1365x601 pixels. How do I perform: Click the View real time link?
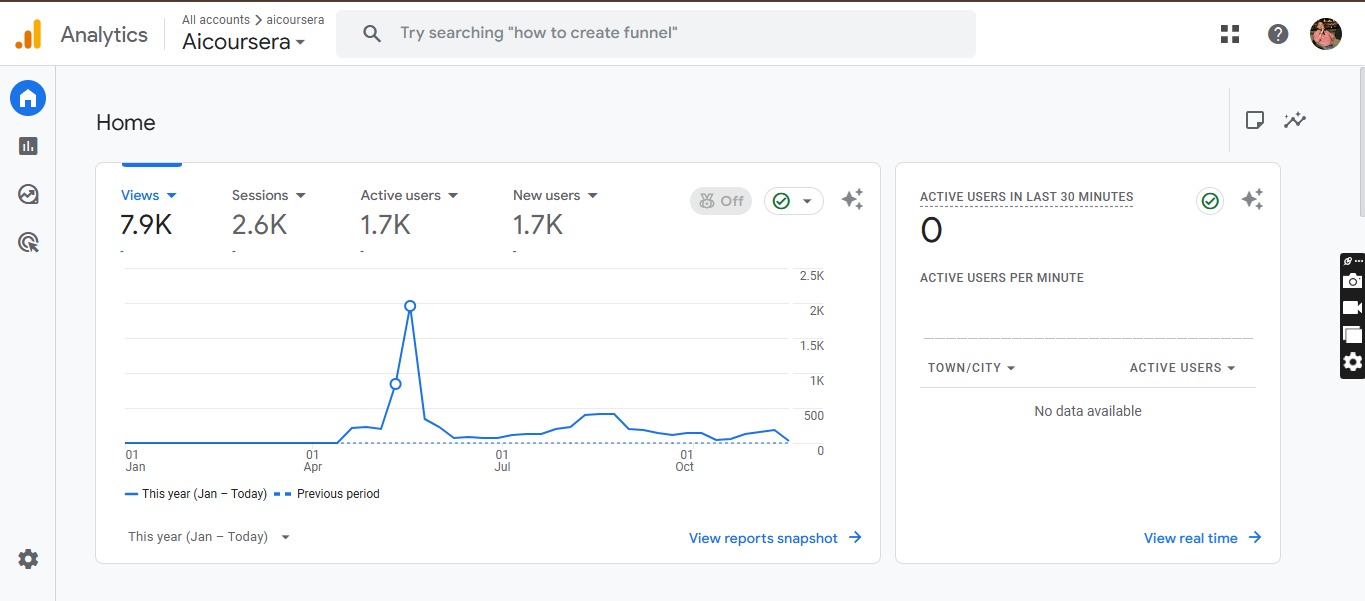coord(1202,538)
